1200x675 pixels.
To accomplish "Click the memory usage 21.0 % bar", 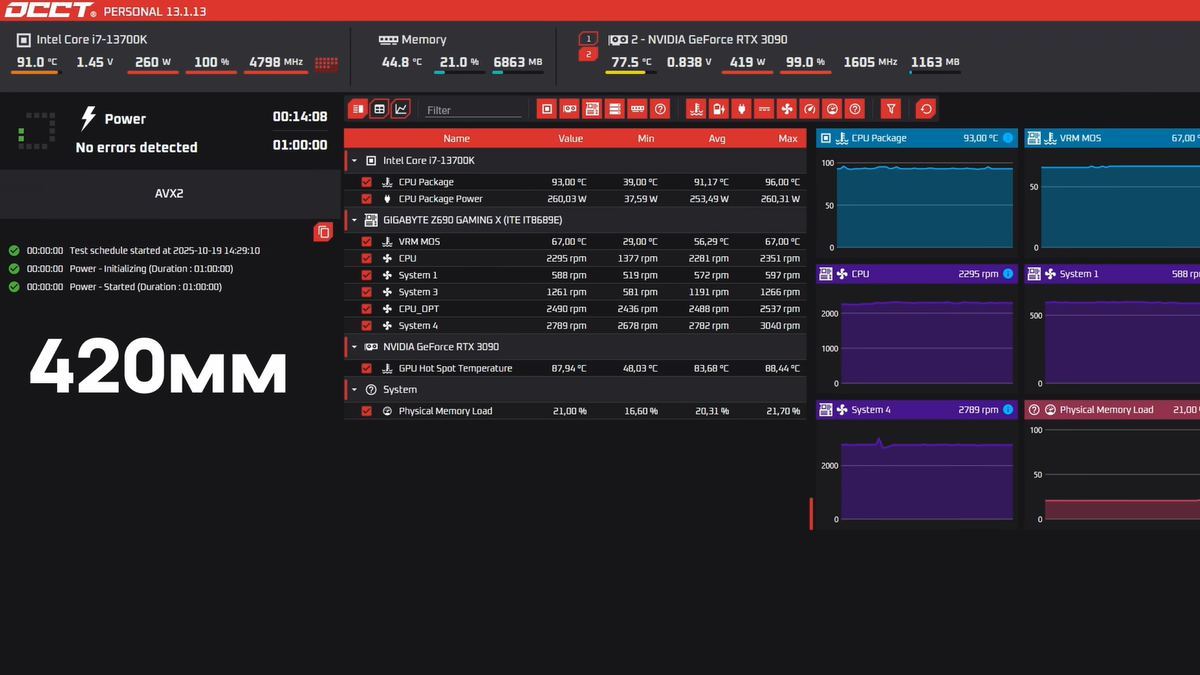I will pyautogui.click(x=459, y=72).
